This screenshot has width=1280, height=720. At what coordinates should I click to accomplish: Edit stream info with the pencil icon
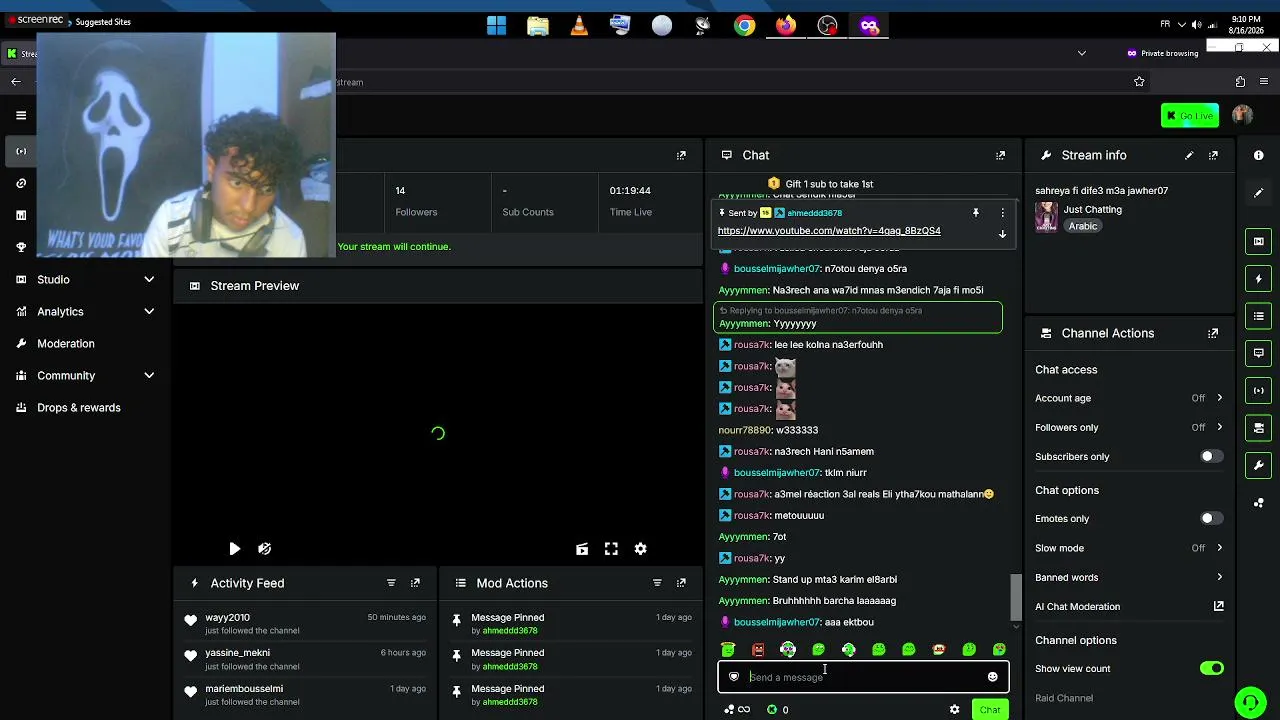1189,155
